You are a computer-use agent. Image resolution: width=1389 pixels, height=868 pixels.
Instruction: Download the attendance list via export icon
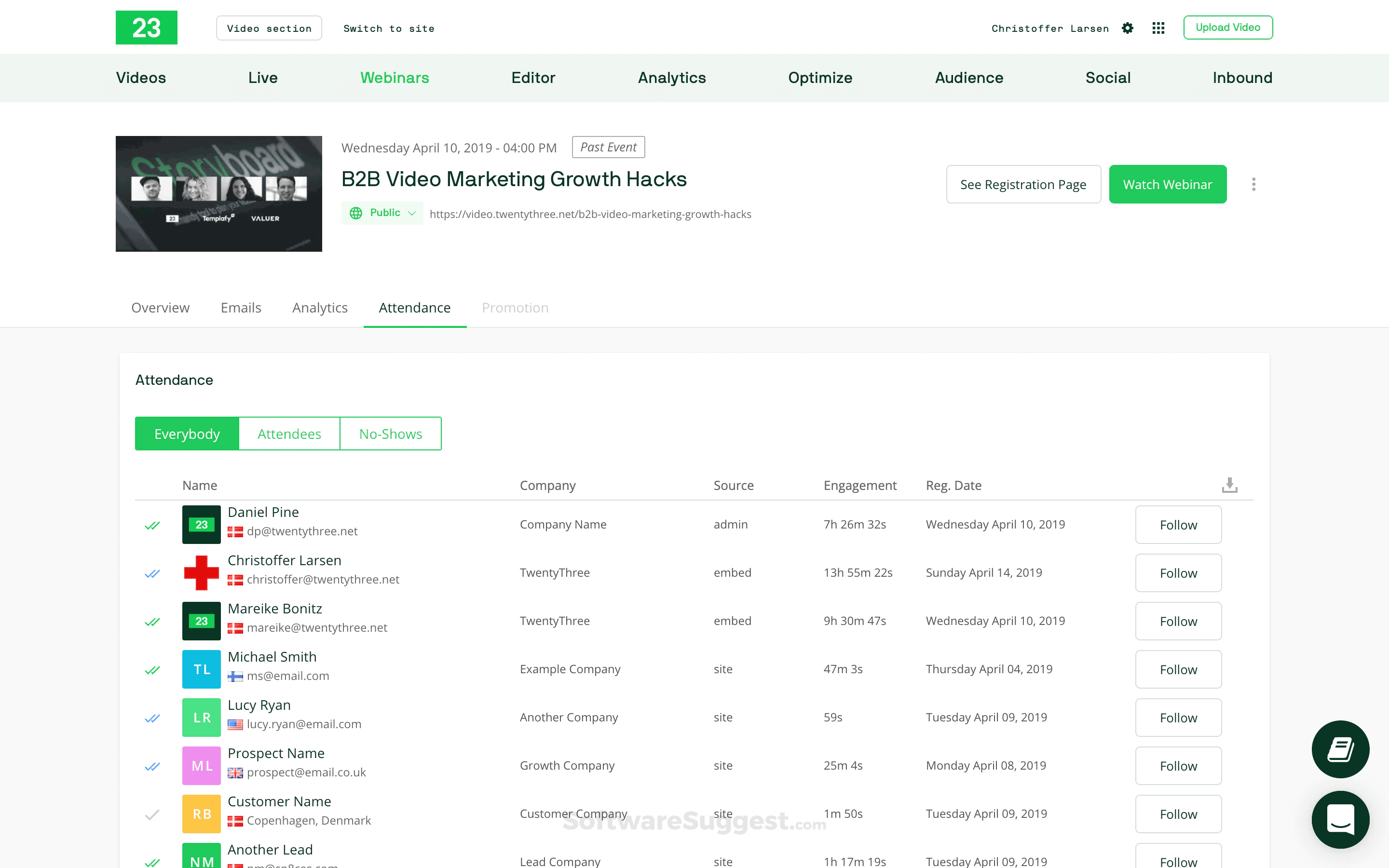[1229, 485]
